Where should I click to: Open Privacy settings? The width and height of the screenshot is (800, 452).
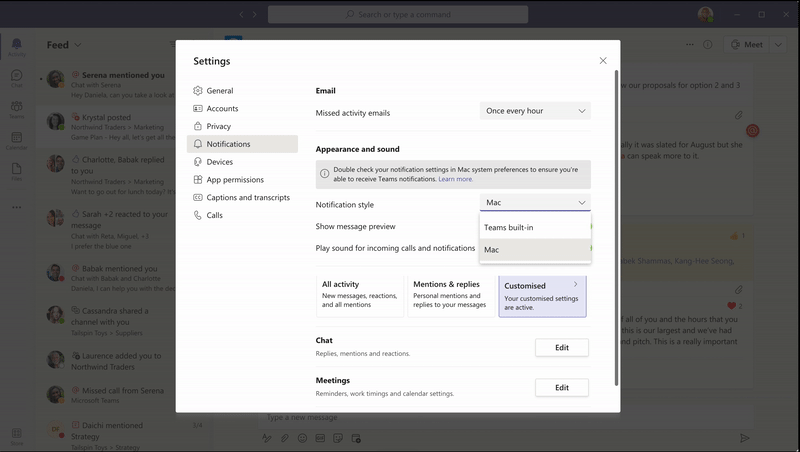[x=242, y=127]
